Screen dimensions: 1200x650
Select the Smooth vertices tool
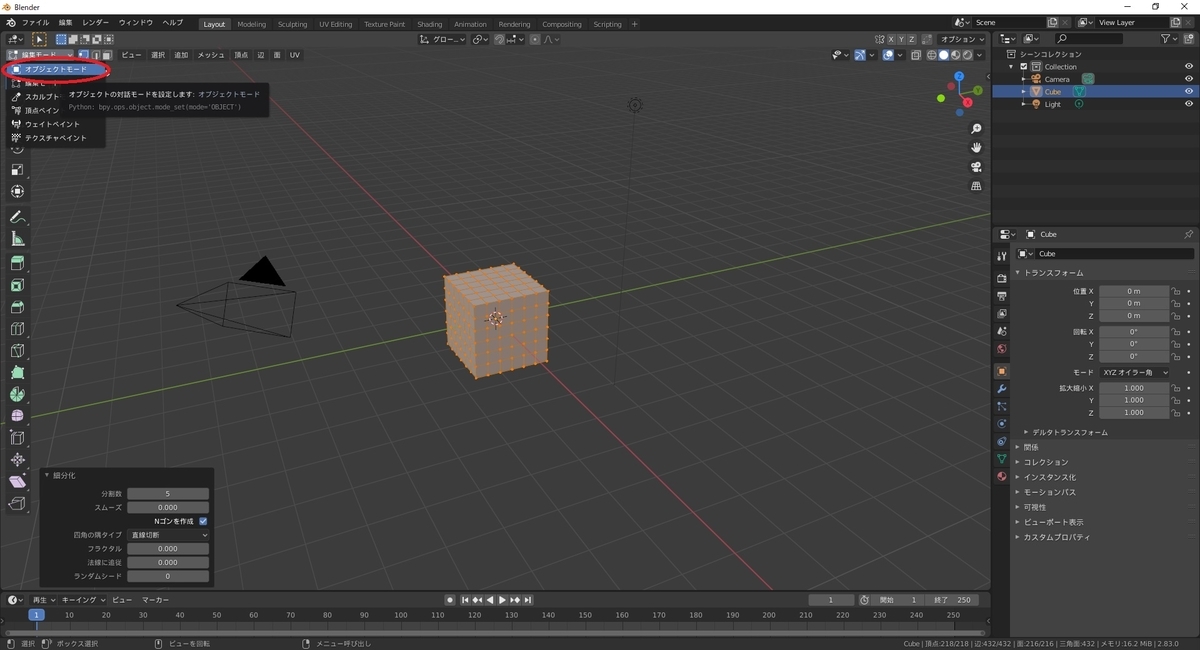coord(17,416)
